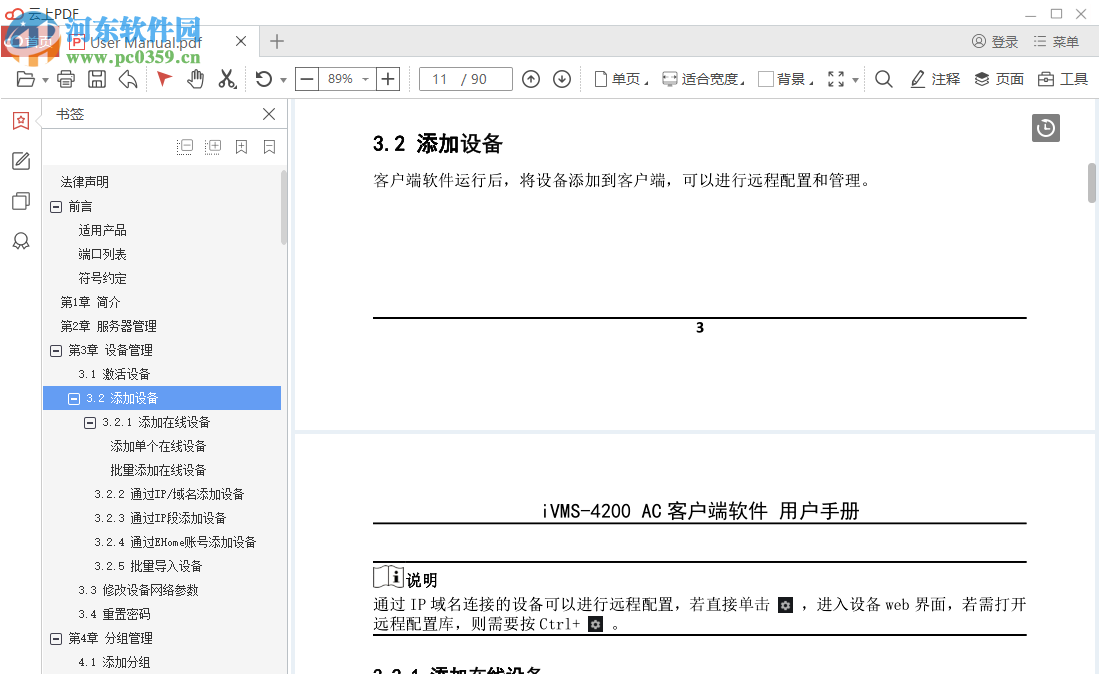Open the 工具 toolbox
The width and height of the screenshot is (1100, 676).
click(x=1061, y=78)
